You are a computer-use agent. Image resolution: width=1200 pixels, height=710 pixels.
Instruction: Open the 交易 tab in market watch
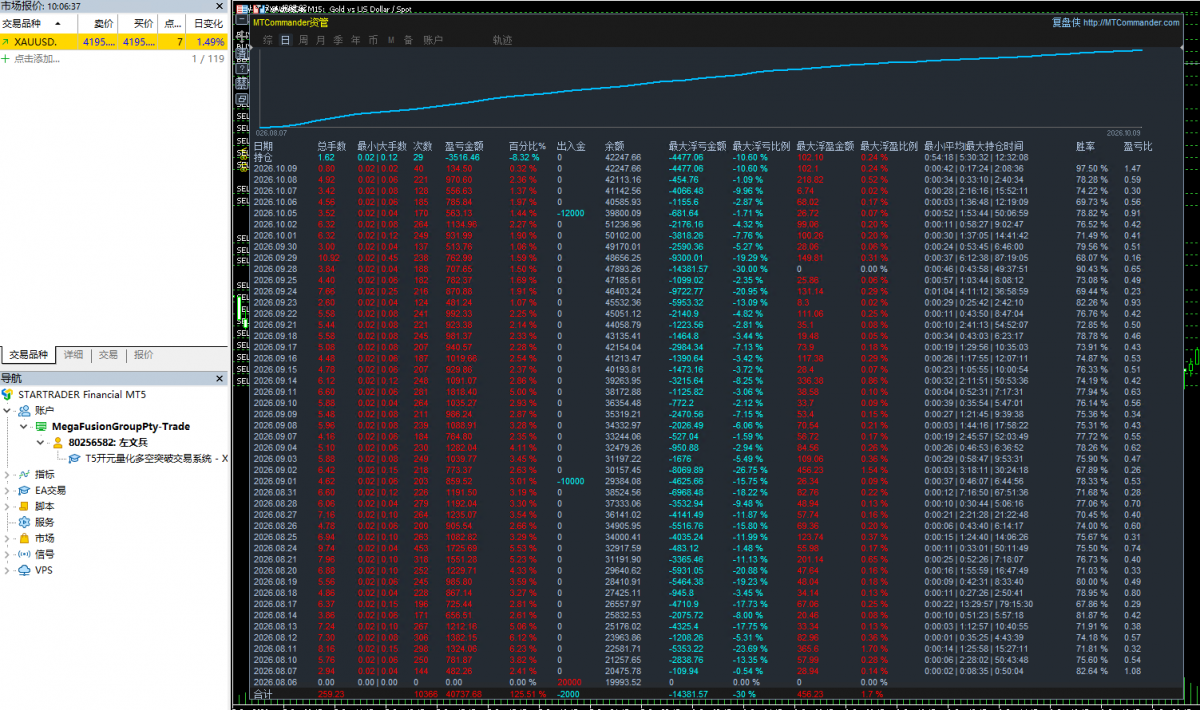[x=108, y=355]
